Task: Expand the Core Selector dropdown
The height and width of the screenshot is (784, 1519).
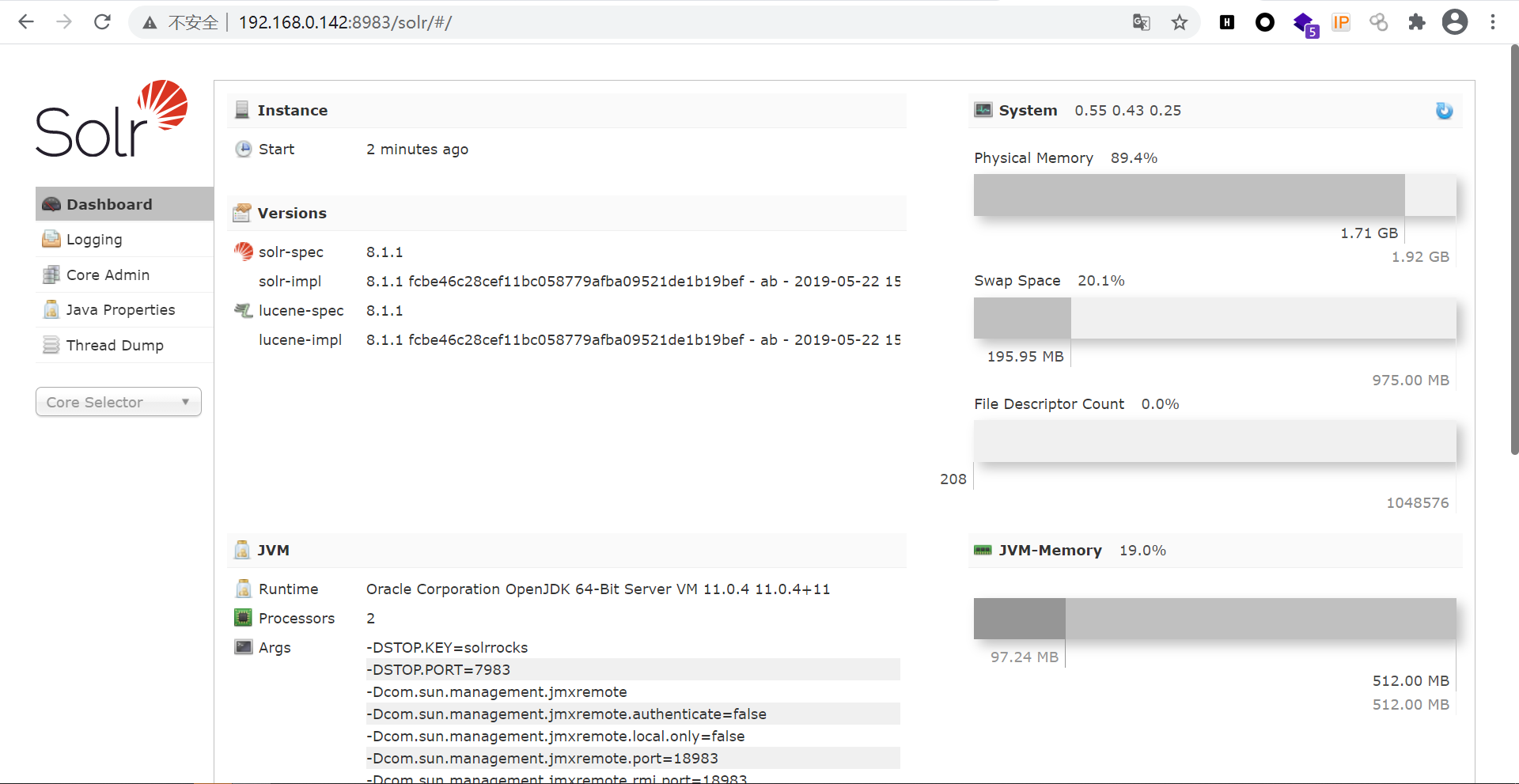Action: tap(119, 402)
